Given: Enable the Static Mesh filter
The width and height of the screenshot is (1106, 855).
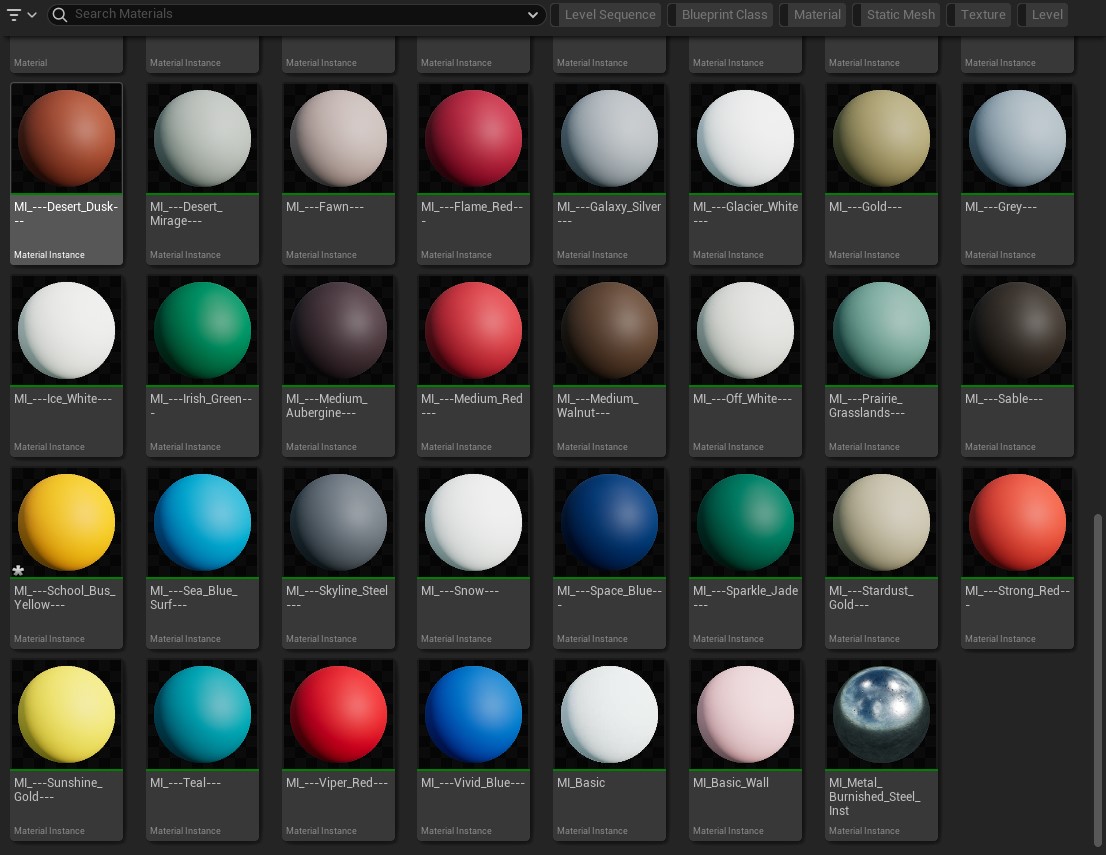Looking at the screenshot, I should point(900,15).
